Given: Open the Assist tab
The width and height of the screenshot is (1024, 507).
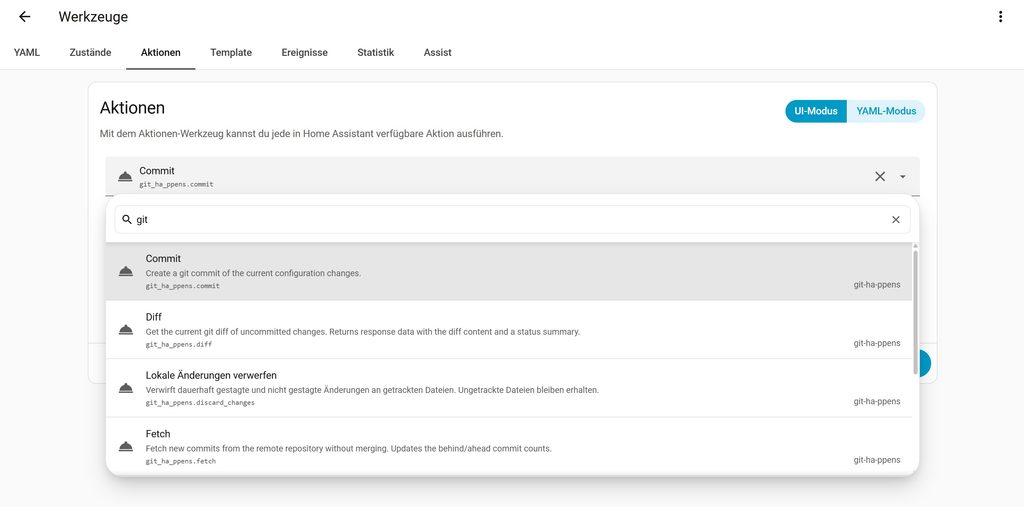Looking at the screenshot, I should tap(438, 52).
